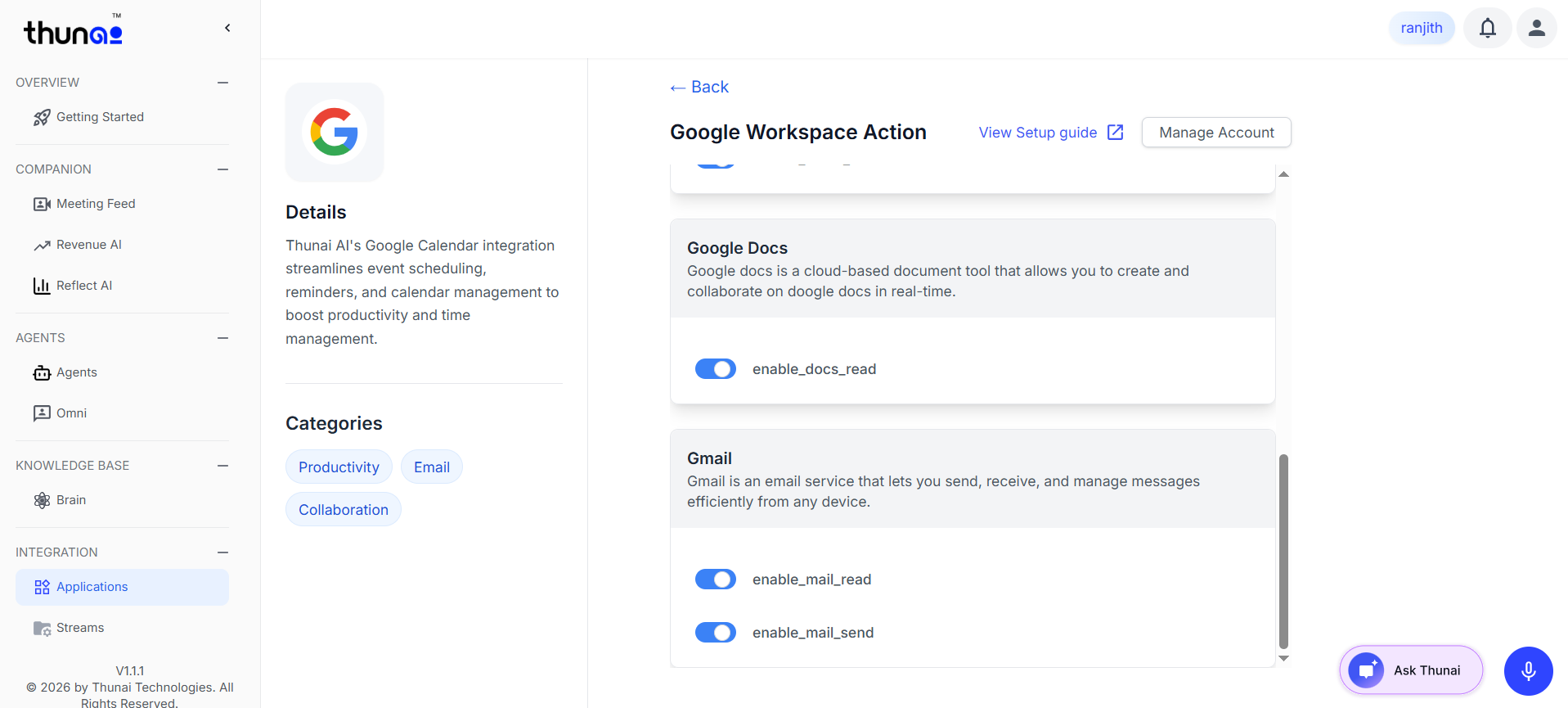
Task: Open Reflect AI menu item
Action: point(122,286)
